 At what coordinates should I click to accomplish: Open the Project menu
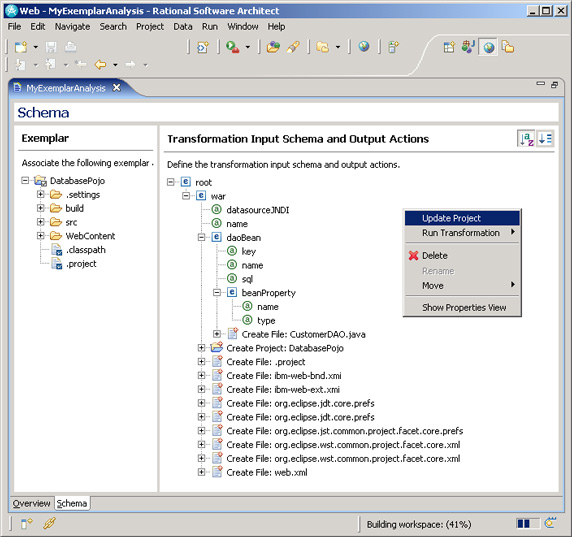(x=150, y=27)
